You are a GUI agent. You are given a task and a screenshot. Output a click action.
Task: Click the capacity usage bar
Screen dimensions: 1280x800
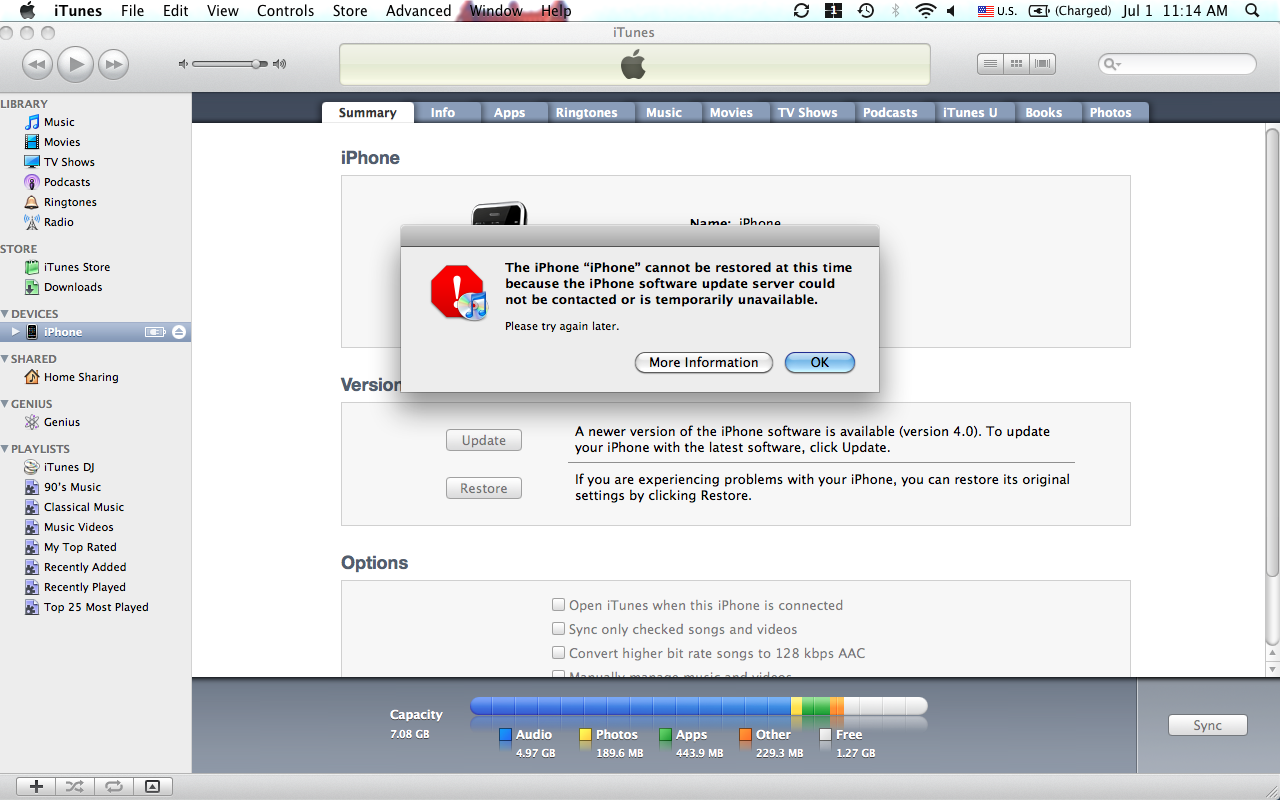point(699,706)
